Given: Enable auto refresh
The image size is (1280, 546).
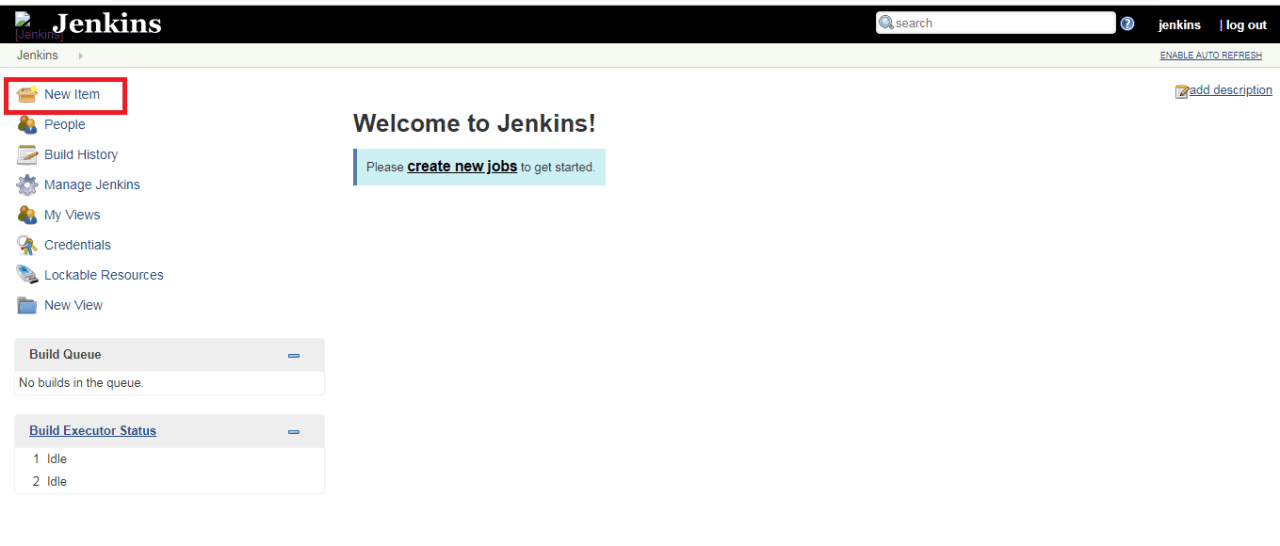Looking at the screenshot, I should point(1211,56).
